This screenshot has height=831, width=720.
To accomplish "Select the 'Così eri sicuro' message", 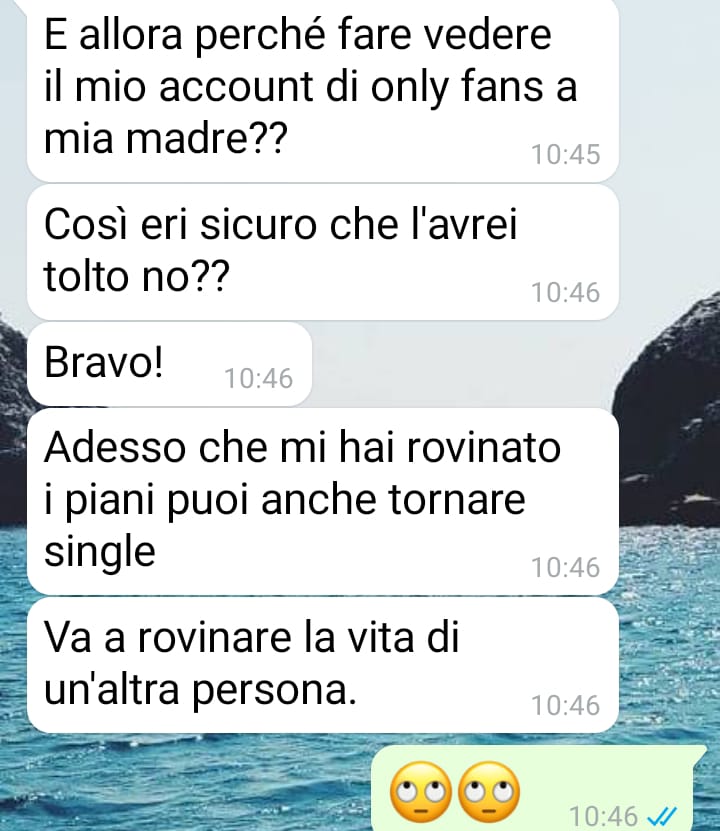I will pyautogui.click(x=322, y=252).
